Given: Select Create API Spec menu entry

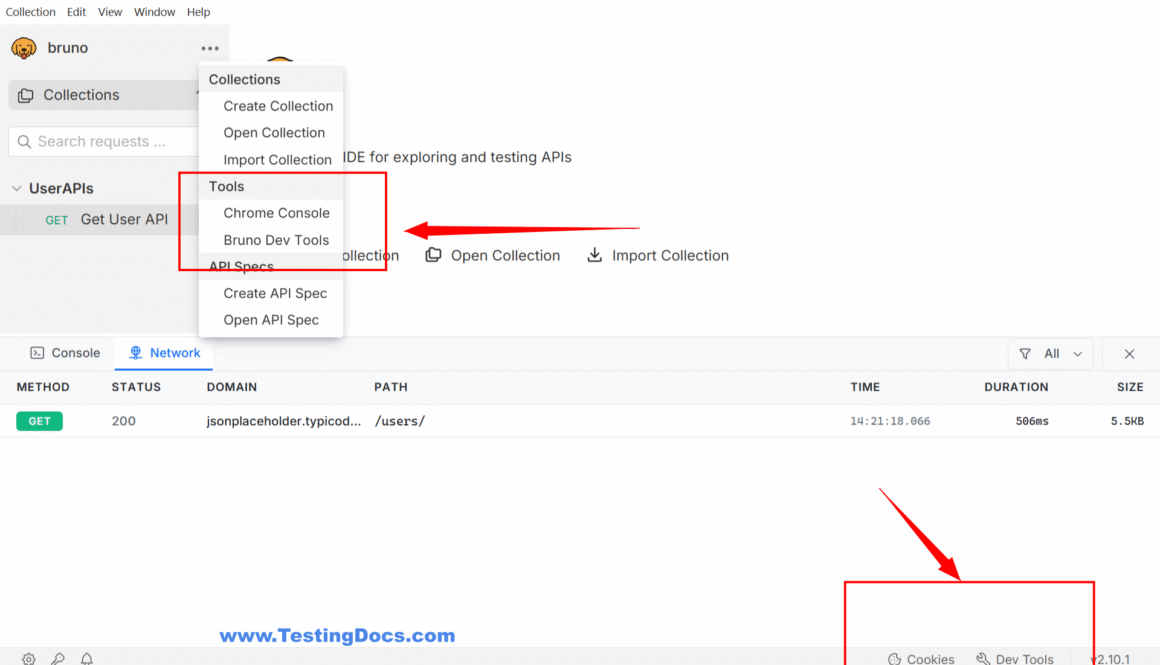Looking at the screenshot, I should point(275,293).
